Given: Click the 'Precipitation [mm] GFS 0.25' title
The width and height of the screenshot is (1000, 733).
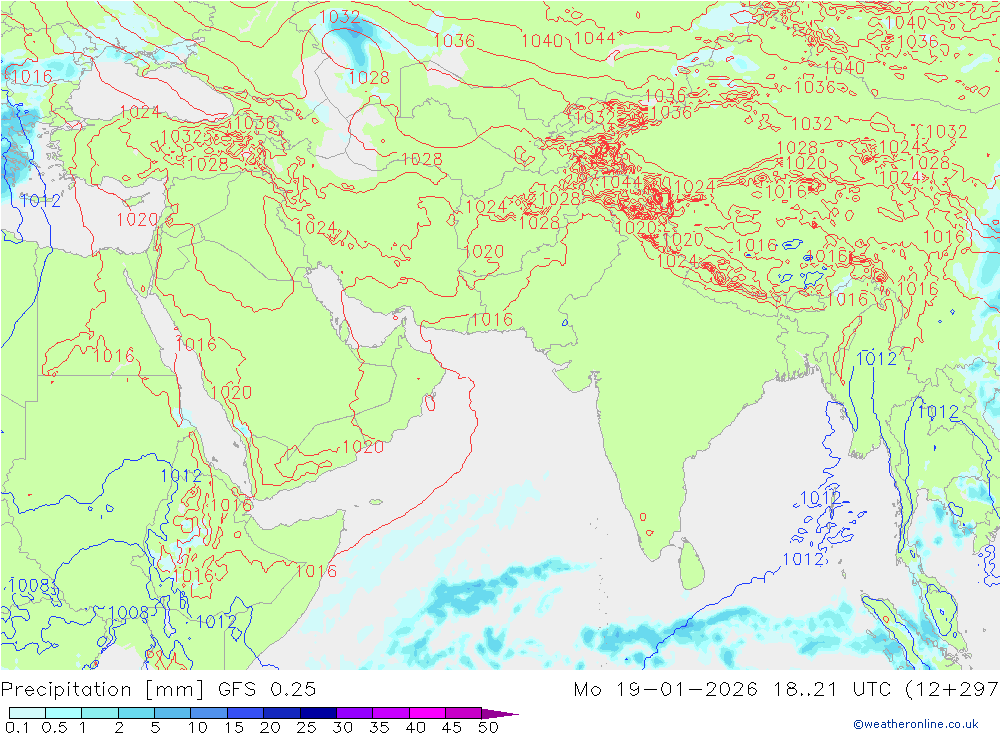Looking at the screenshot, I should [158, 690].
